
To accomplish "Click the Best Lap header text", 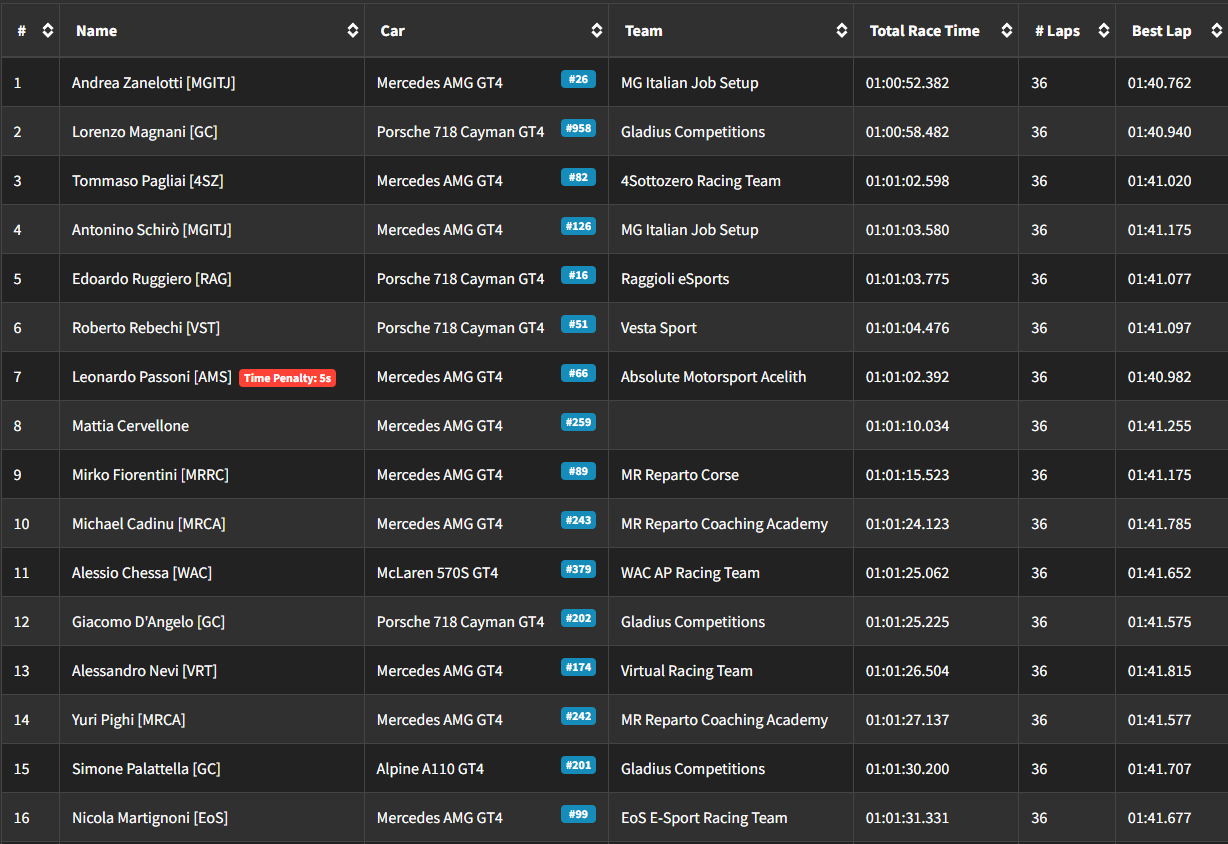I will pyautogui.click(x=1162, y=31).
